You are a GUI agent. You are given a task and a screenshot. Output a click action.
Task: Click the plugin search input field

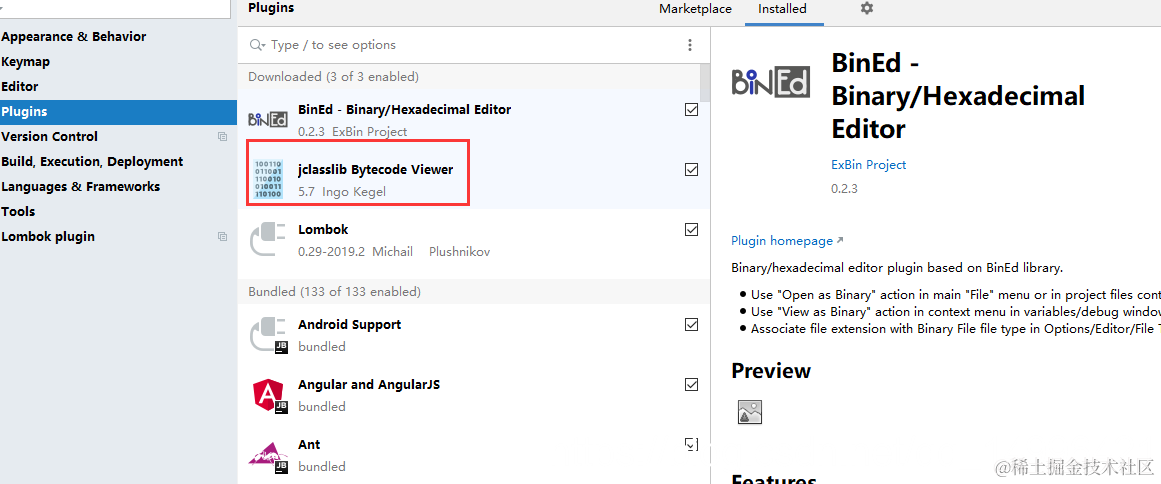pos(474,45)
